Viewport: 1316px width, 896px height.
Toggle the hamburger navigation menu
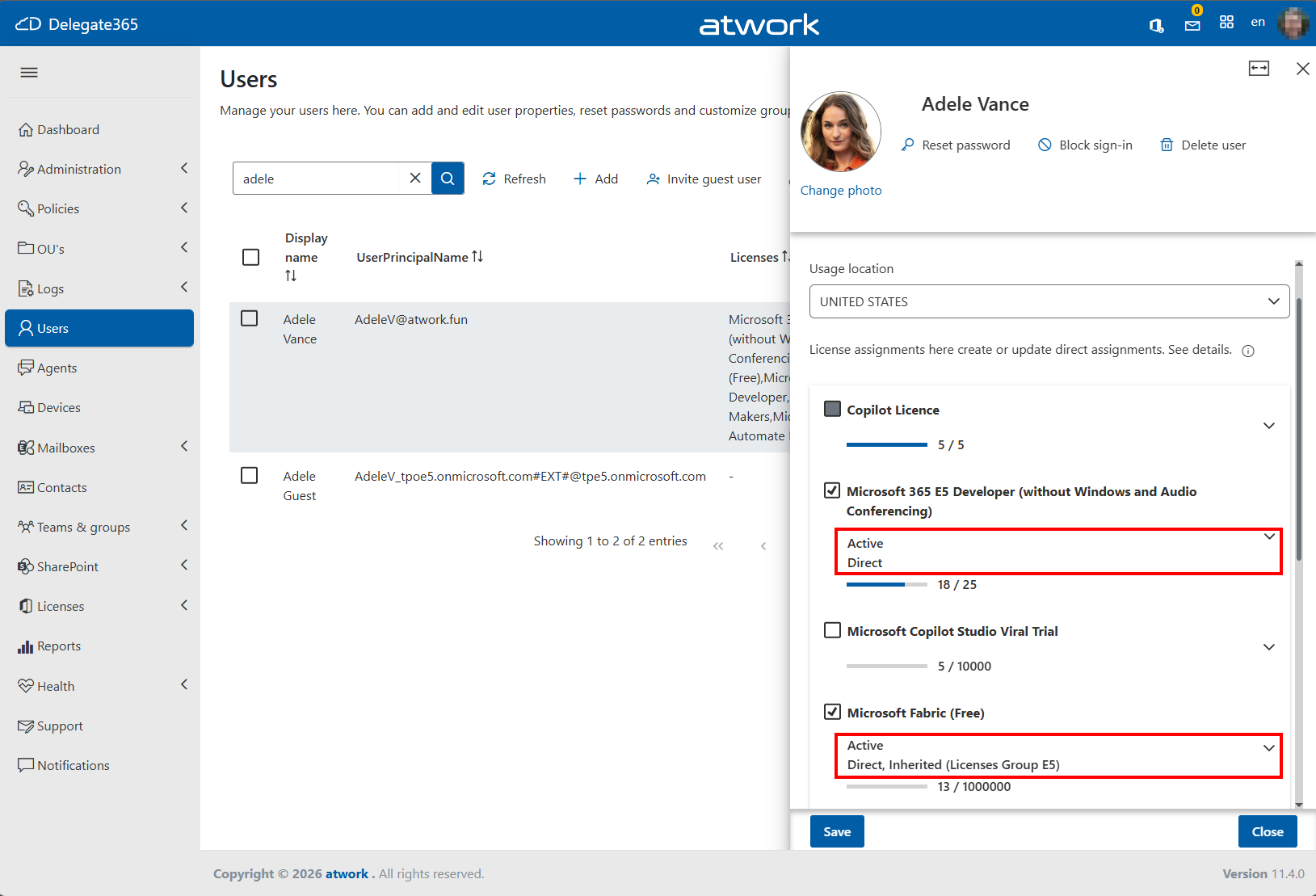point(29,73)
